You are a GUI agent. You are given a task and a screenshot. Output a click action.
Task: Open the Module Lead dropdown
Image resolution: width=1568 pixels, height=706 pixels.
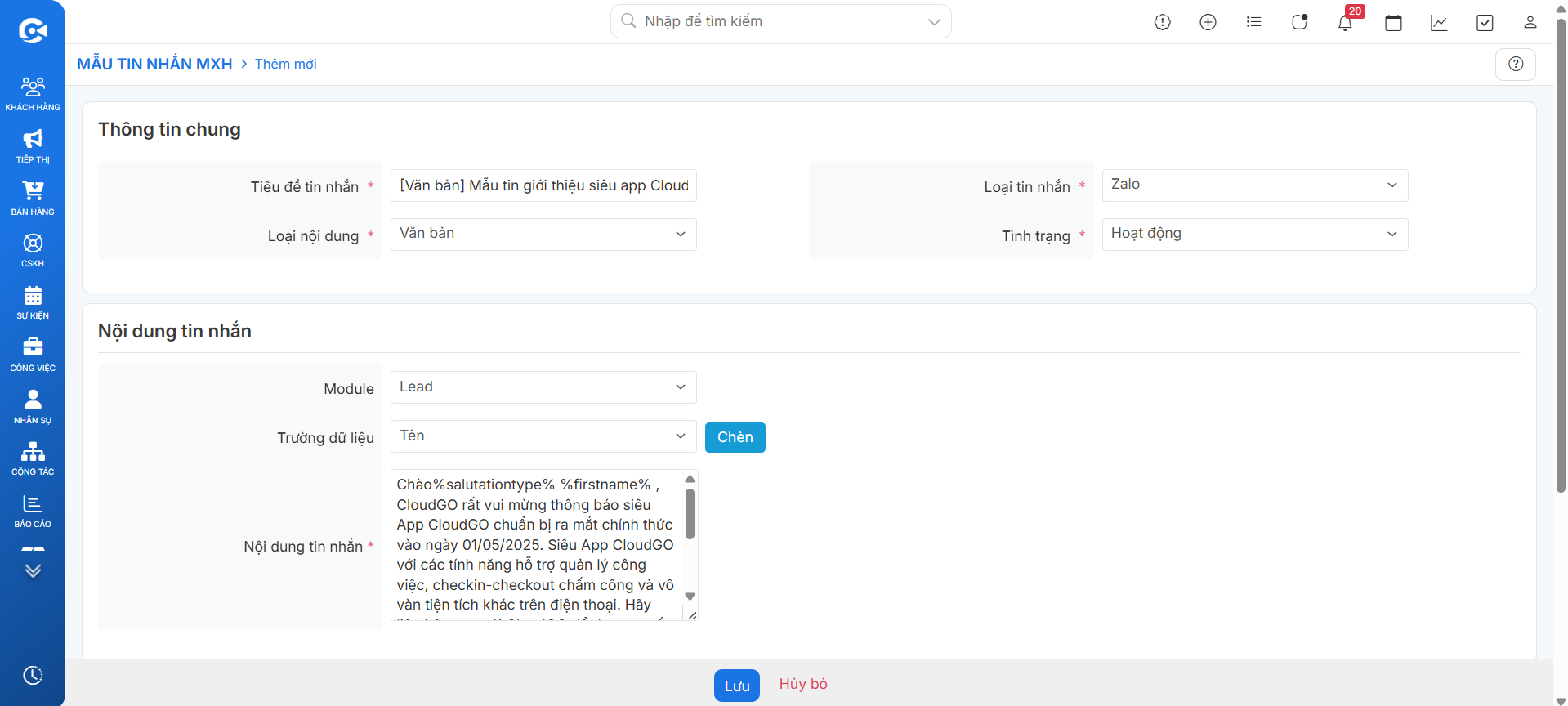point(543,387)
